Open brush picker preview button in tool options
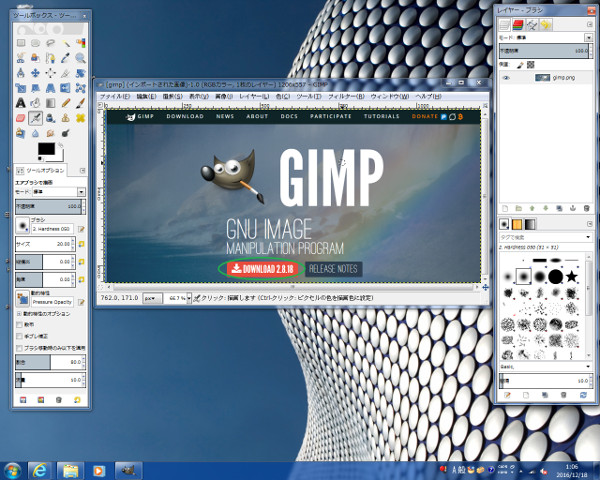Viewport: 600px width, 480px height. [x=22, y=226]
